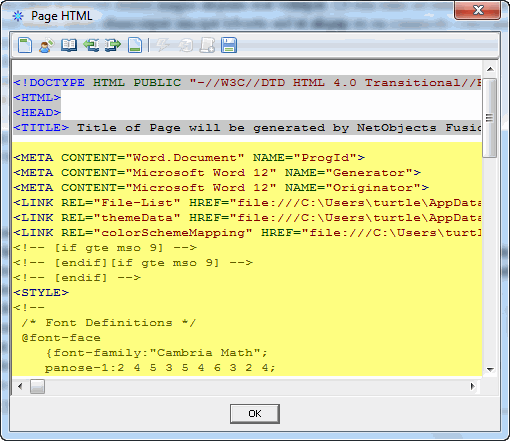
Task: Click the vertical scrollbar down arrow
Action: pyautogui.click(x=490, y=369)
